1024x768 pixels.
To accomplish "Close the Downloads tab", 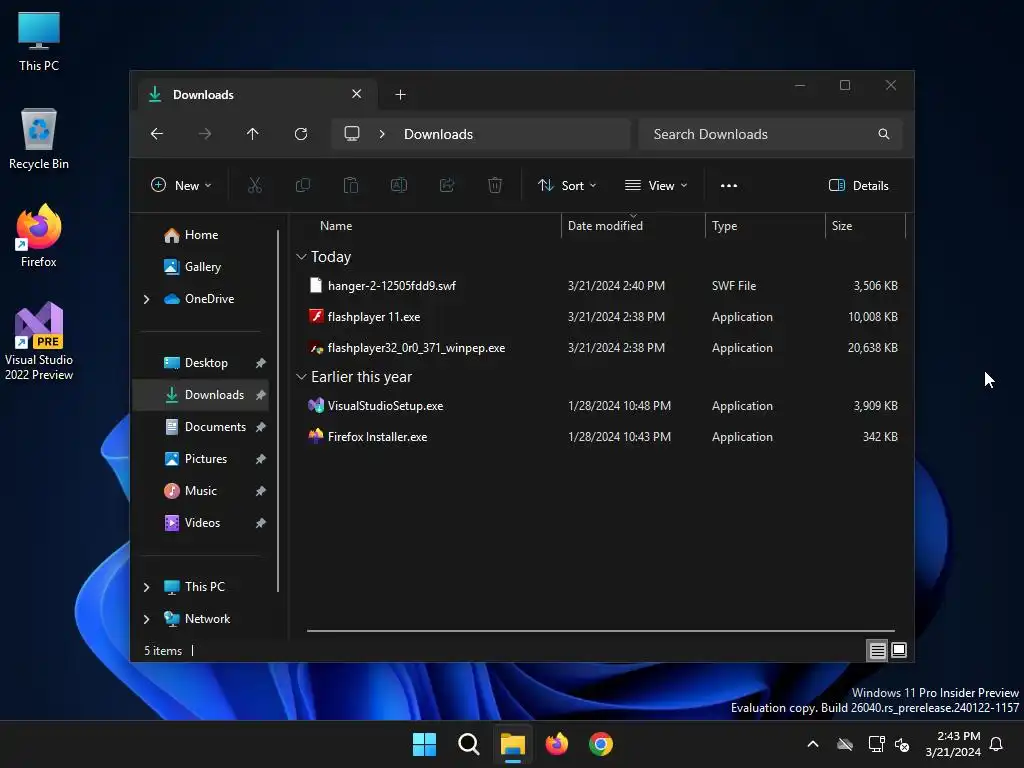I will (x=357, y=94).
